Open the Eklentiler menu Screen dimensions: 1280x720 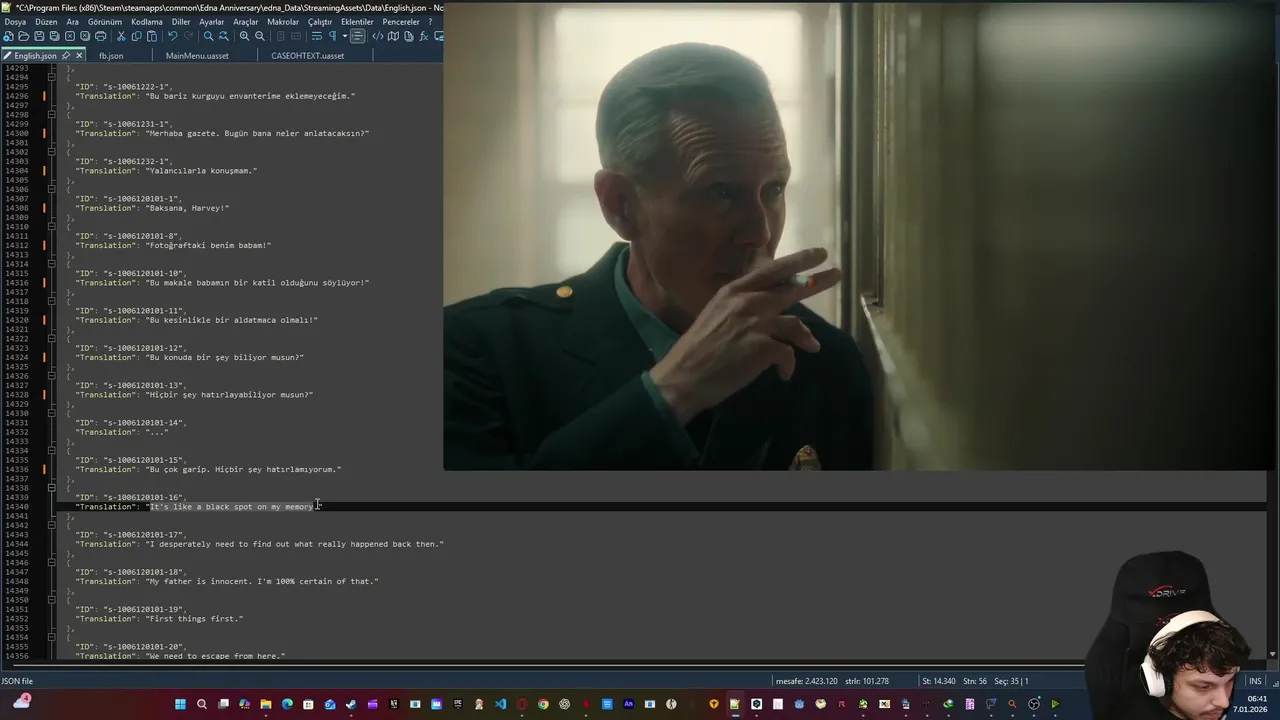click(x=357, y=22)
